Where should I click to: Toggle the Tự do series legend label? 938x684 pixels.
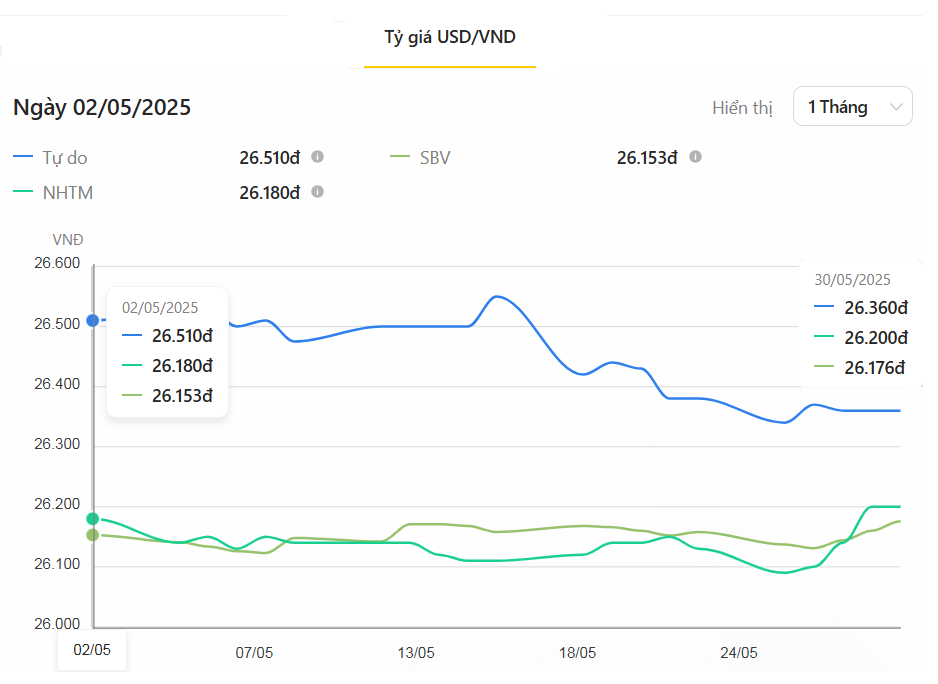(65, 157)
